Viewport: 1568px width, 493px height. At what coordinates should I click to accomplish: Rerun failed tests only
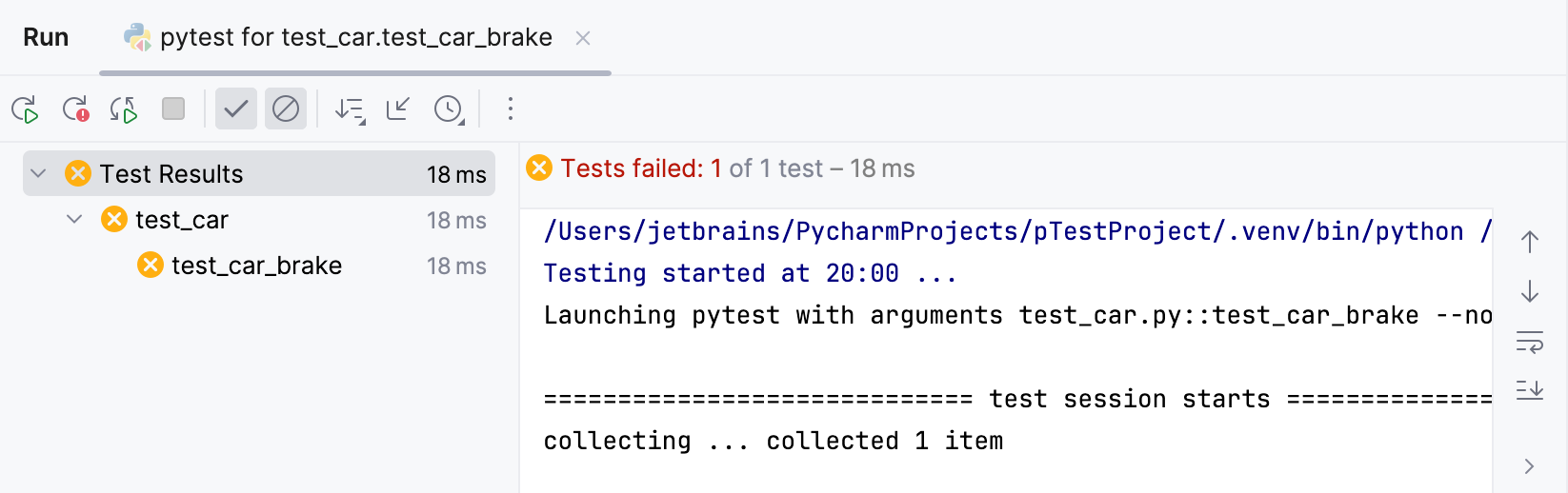(x=75, y=109)
